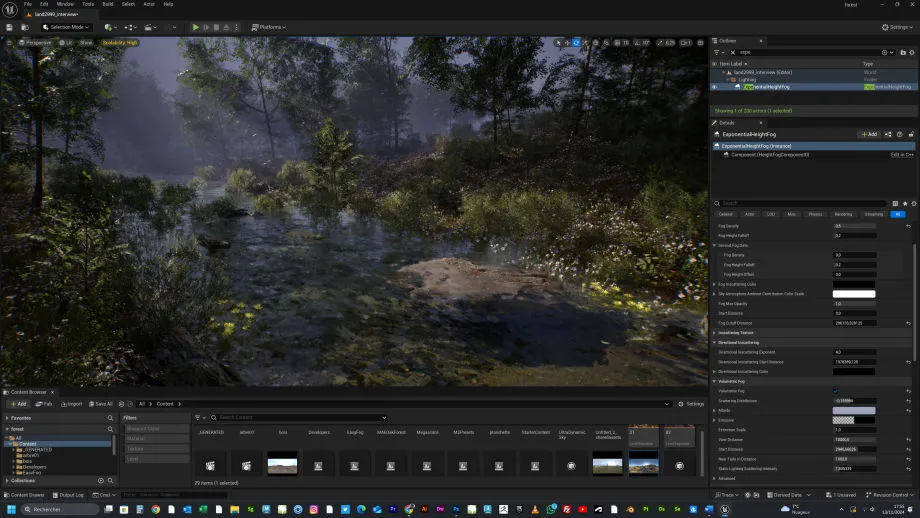Expand the Favorites section

[x=7, y=418]
